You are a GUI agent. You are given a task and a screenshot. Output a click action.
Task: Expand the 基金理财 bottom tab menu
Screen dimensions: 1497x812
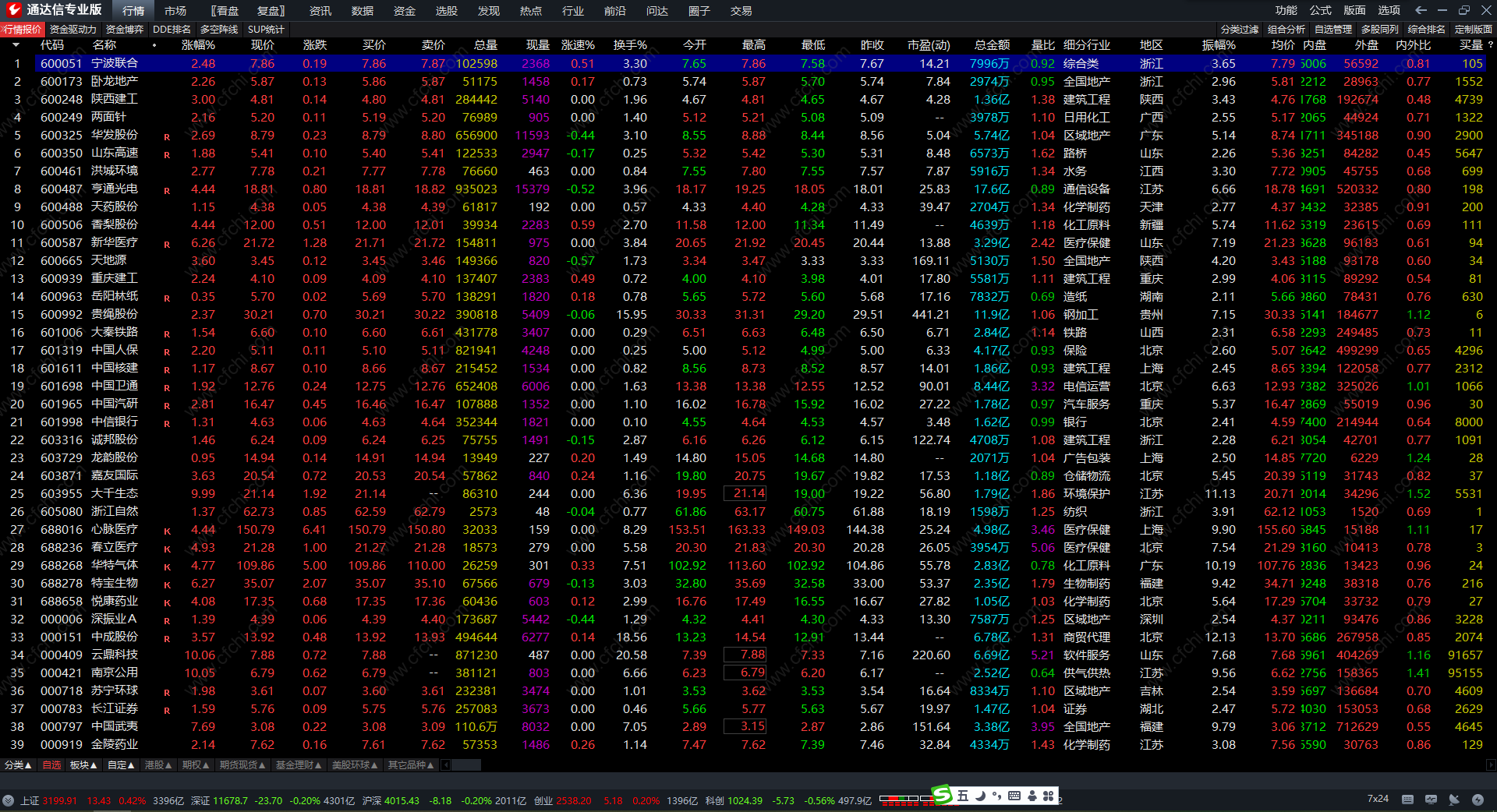[x=299, y=765]
